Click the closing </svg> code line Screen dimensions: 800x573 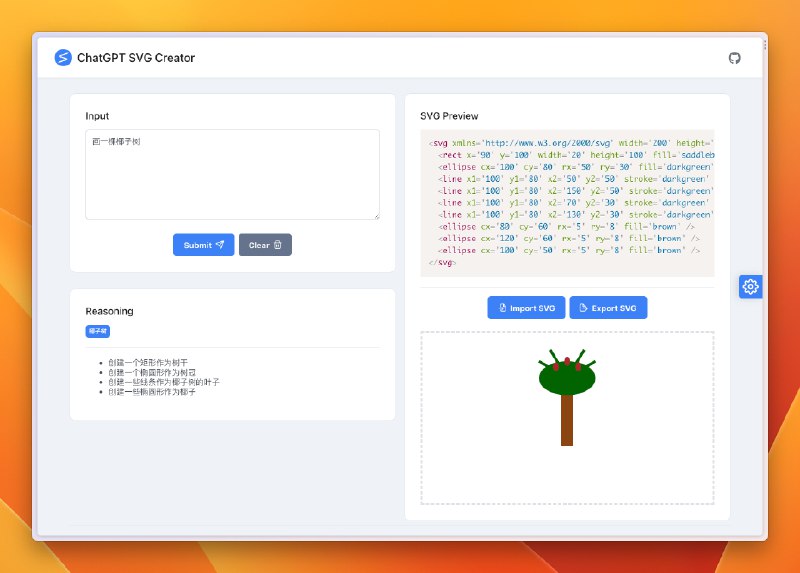(x=442, y=262)
